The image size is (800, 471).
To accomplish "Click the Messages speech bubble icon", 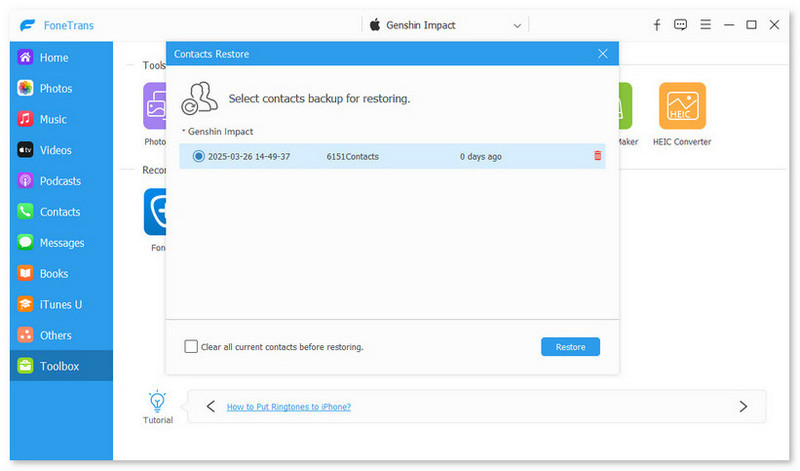I will [25, 242].
